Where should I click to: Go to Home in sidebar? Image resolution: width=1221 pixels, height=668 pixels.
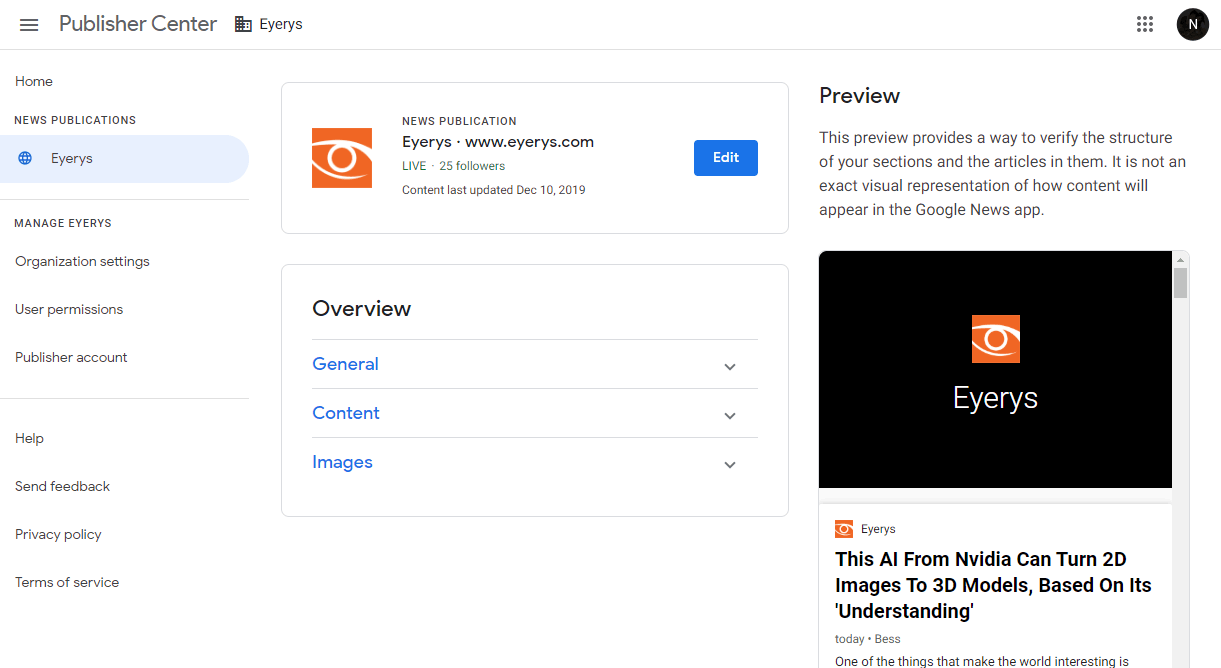coord(34,81)
